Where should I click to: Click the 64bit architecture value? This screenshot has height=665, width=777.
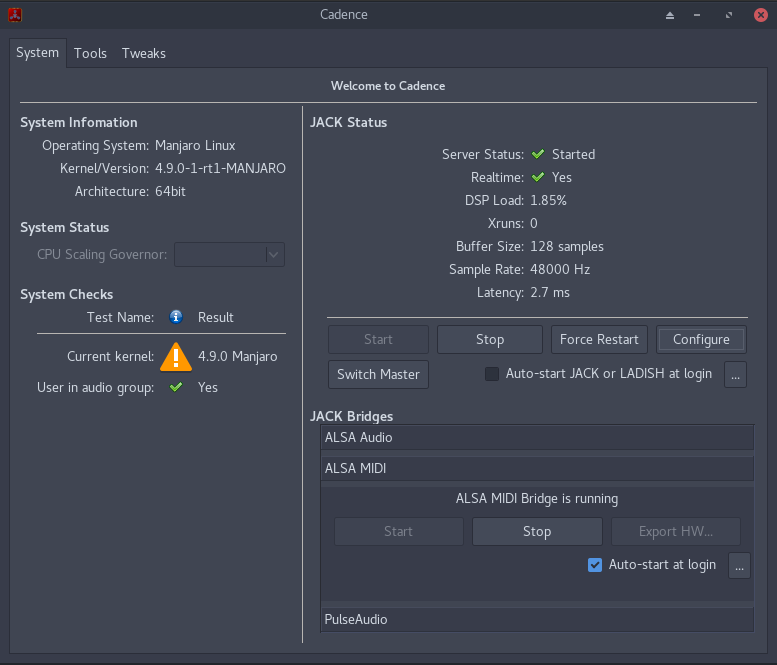[170, 191]
